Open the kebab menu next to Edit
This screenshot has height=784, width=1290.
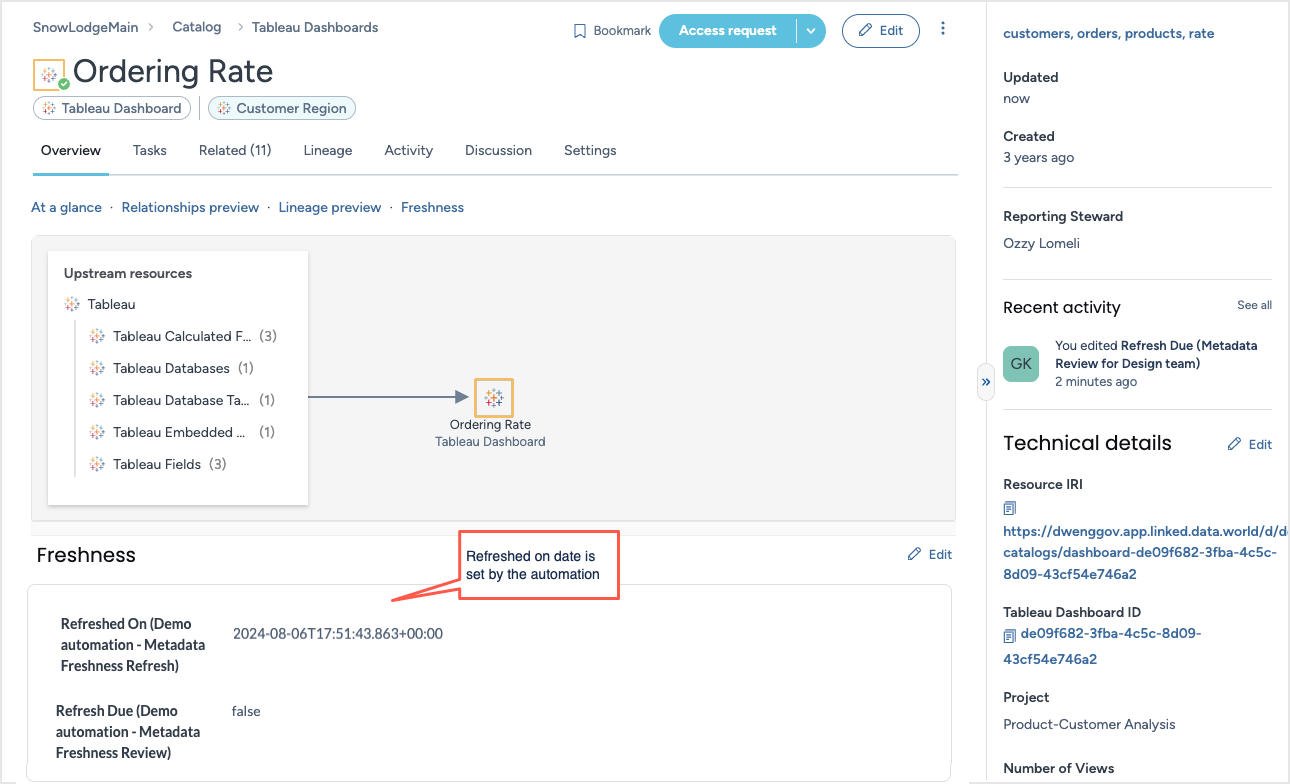[x=943, y=30]
